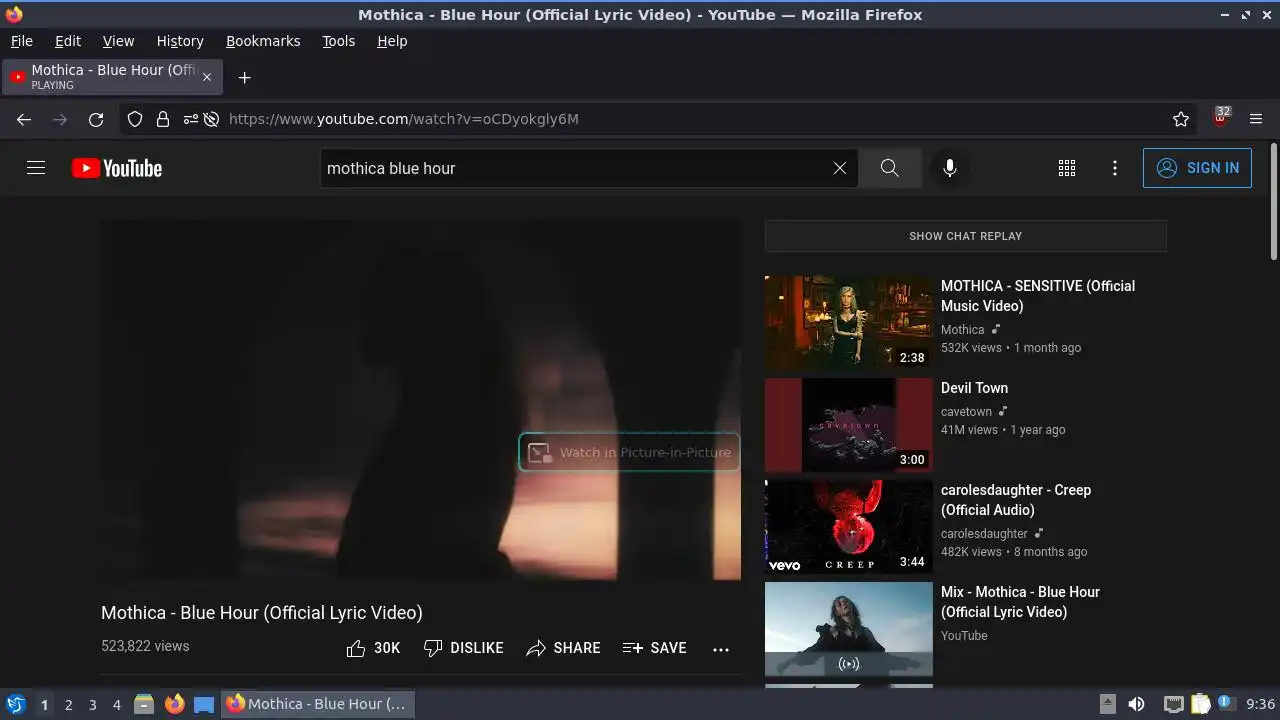Visit the Mothica channel name
Screen dimensions: 1280x720
962,330
